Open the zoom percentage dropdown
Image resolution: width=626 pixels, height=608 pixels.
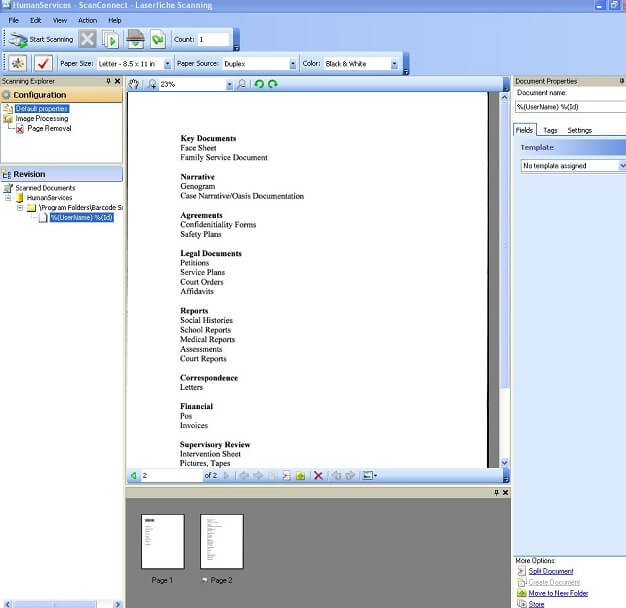click(x=229, y=85)
